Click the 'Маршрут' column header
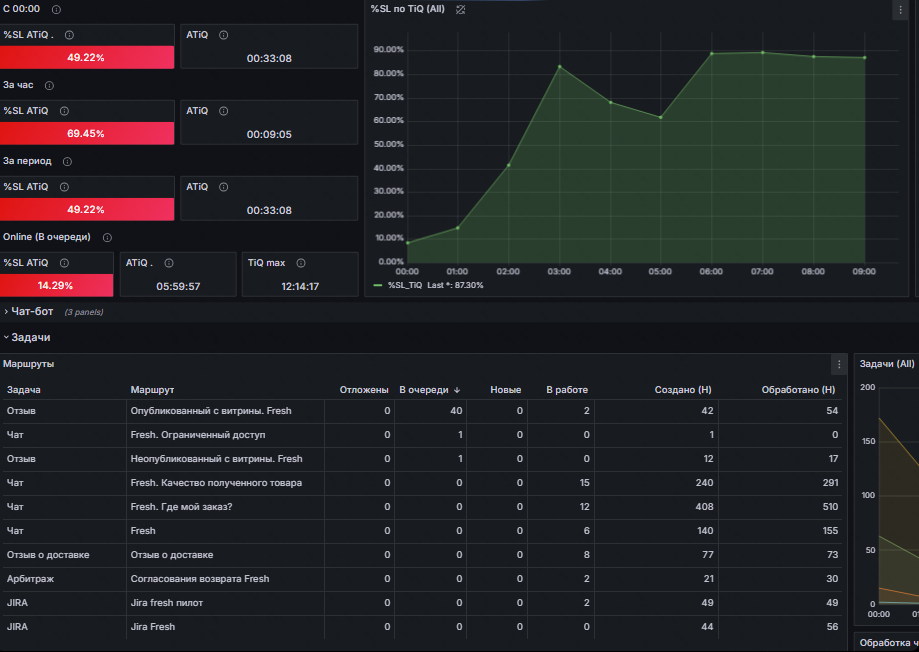This screenshot has height=652, width=919. pos(152,389)
